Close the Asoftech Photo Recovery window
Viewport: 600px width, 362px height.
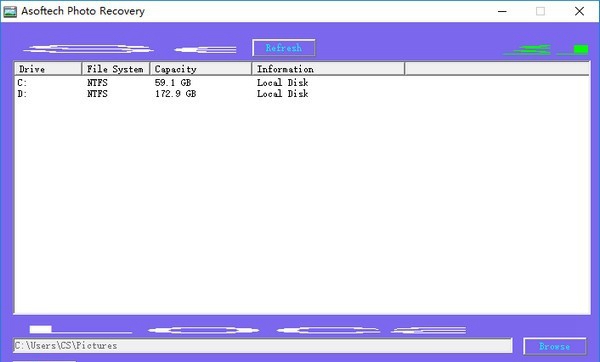tap(579, 11)
